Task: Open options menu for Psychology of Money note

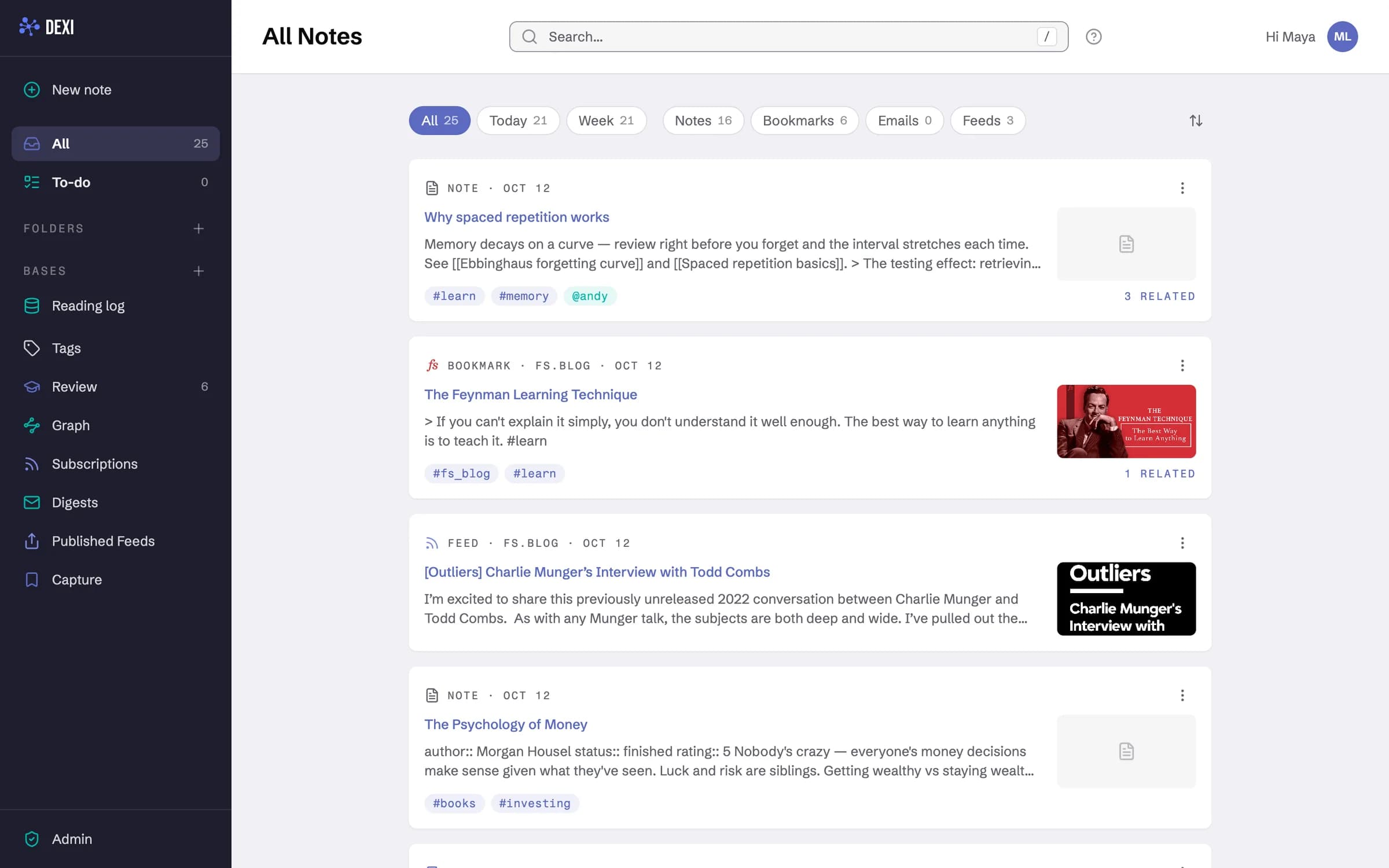Action: (1182, 695)
